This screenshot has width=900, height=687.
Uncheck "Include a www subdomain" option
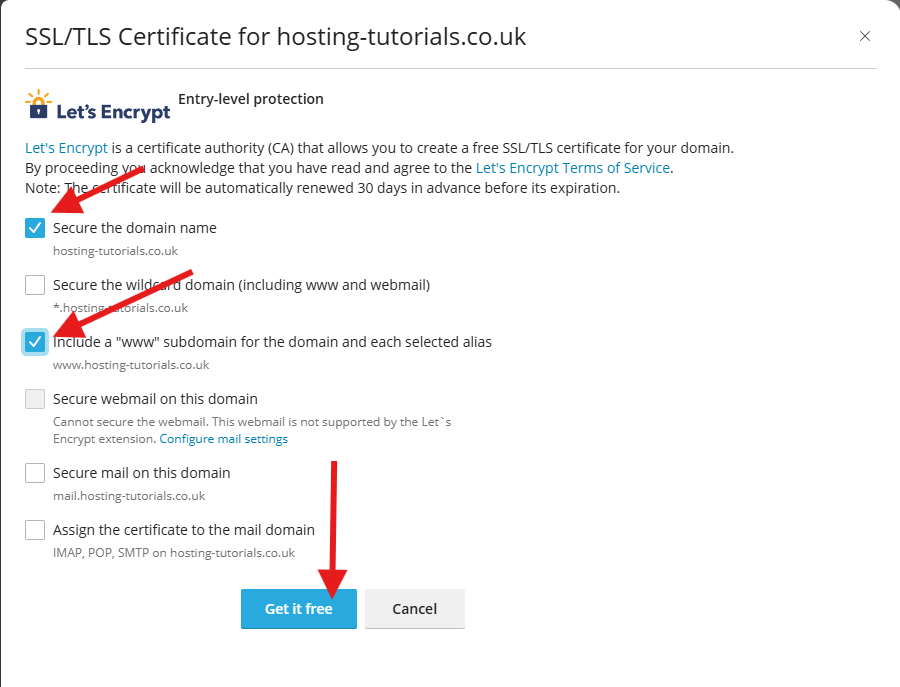click(x=34, y=341)
